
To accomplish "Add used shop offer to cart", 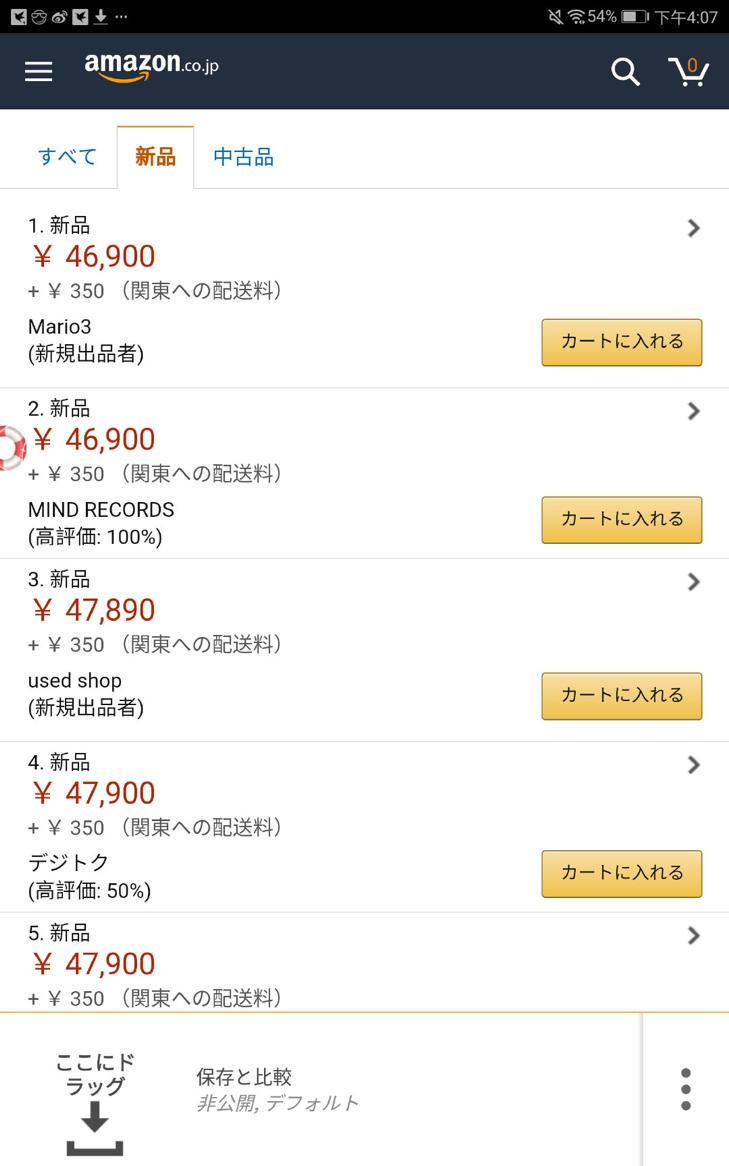I will click(622, 696).
